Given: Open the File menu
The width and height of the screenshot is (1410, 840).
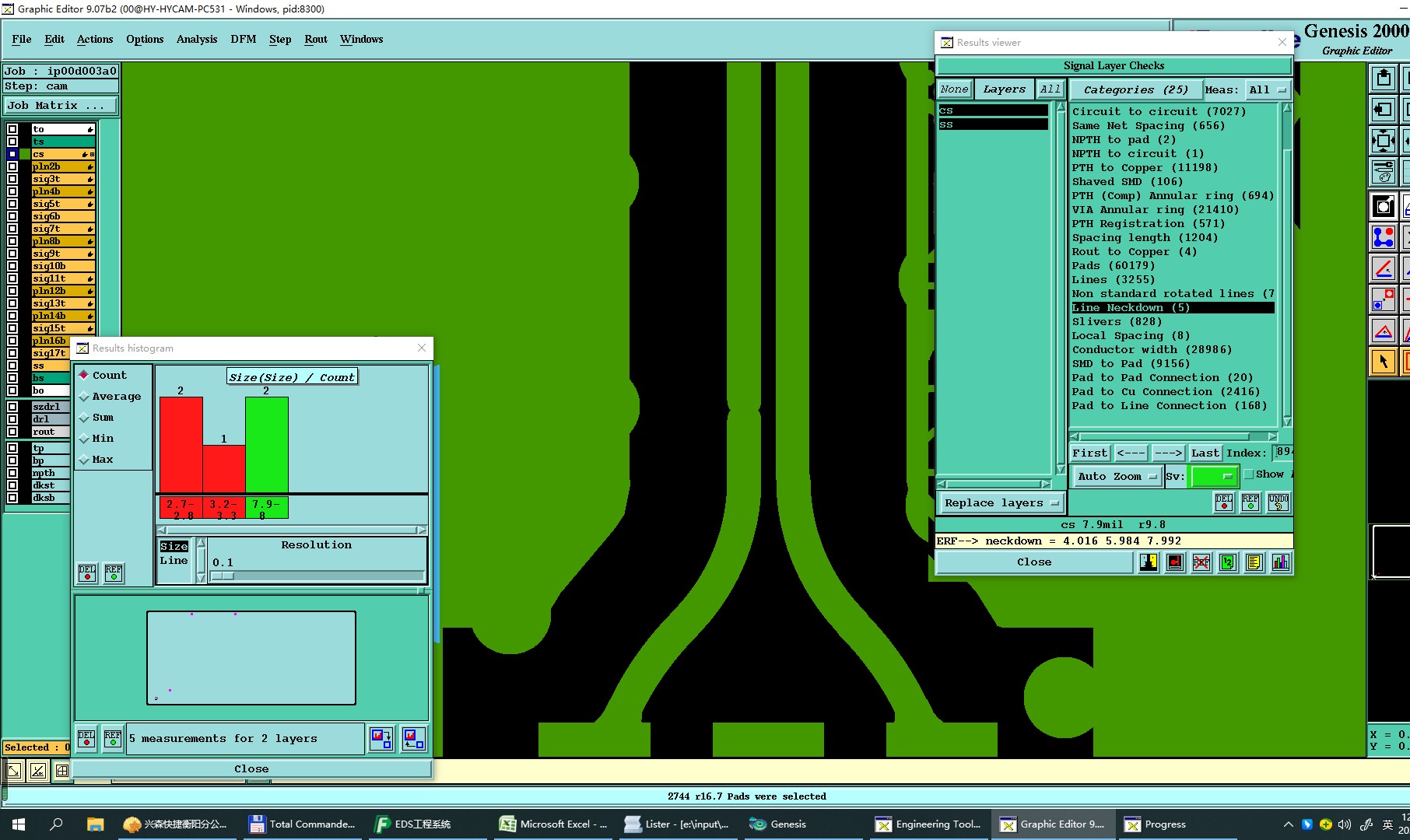Looking at the screenshot, I should click(x=22, y=39).
